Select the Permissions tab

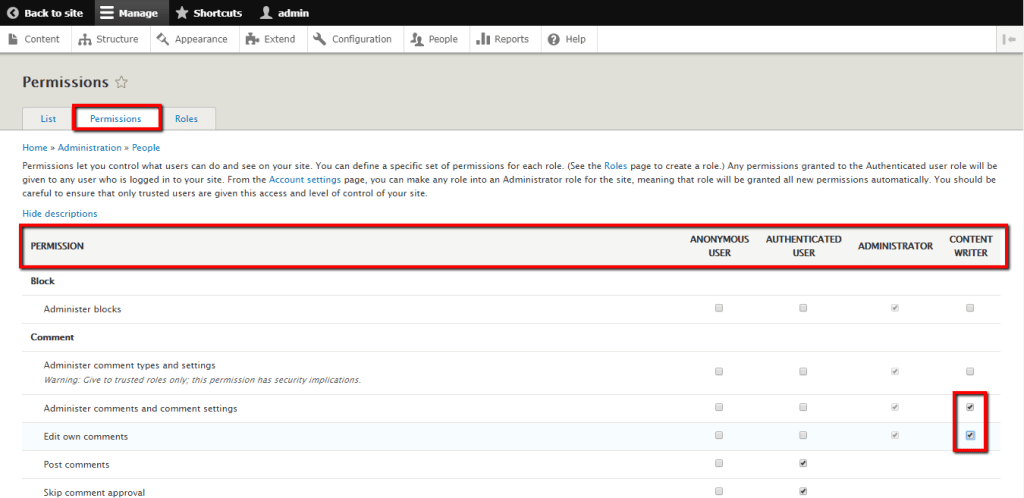[116, 119]
